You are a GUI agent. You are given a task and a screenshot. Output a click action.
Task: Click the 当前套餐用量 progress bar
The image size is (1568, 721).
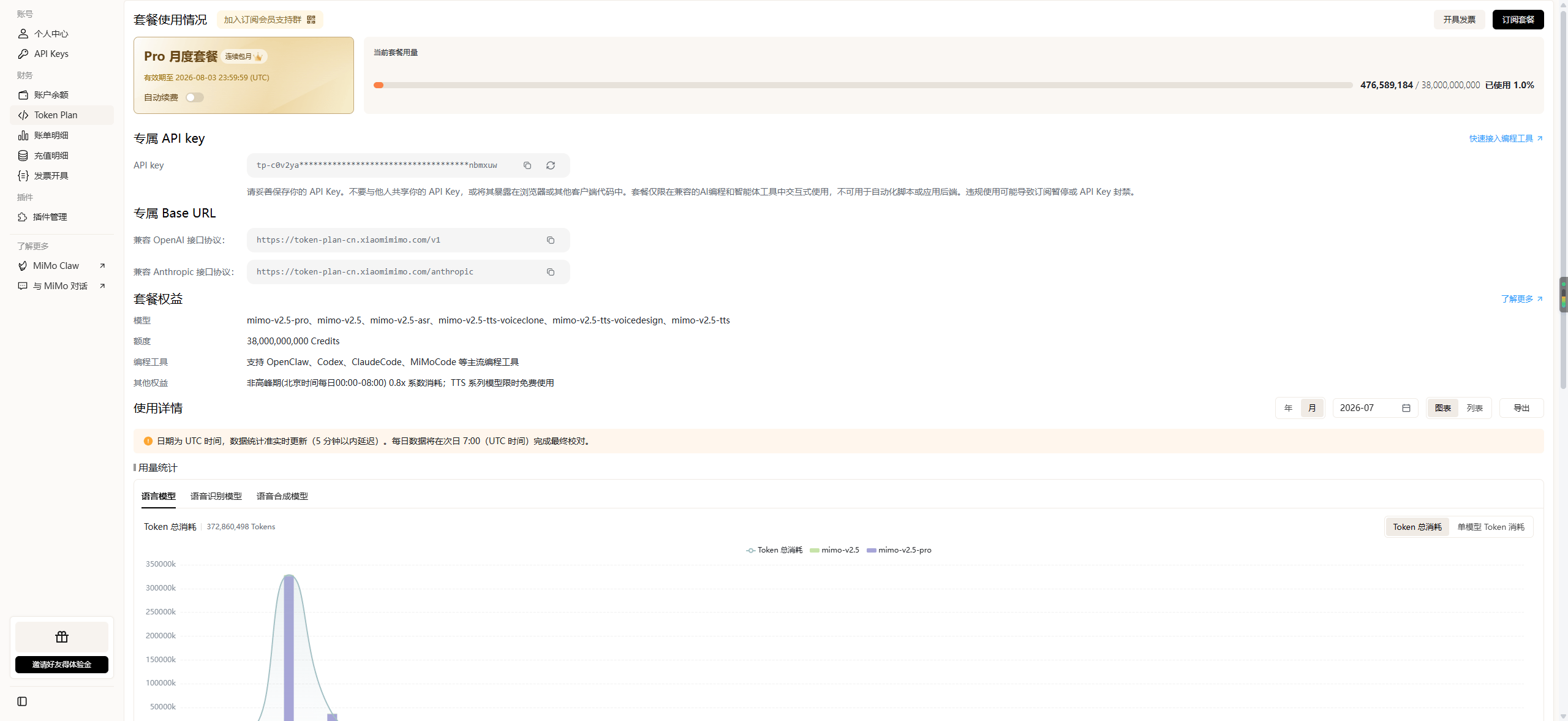863,85
